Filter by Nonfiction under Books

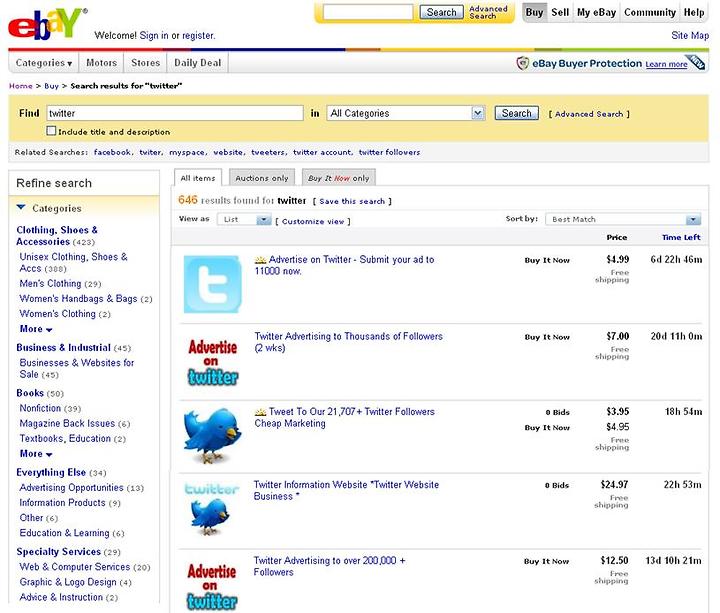(40, 408)
